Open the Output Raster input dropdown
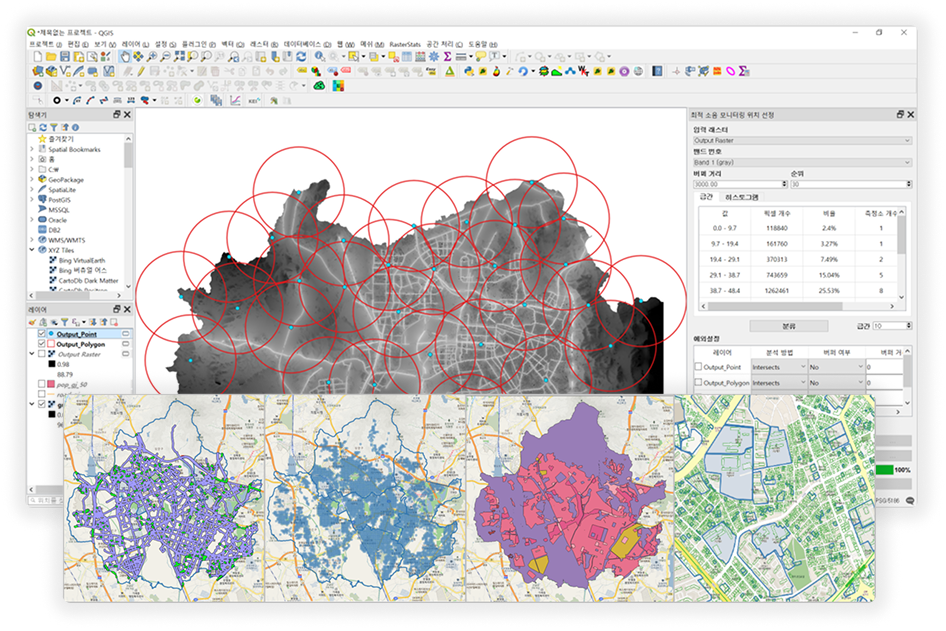The image size is (946, 631). click(802, 141)
